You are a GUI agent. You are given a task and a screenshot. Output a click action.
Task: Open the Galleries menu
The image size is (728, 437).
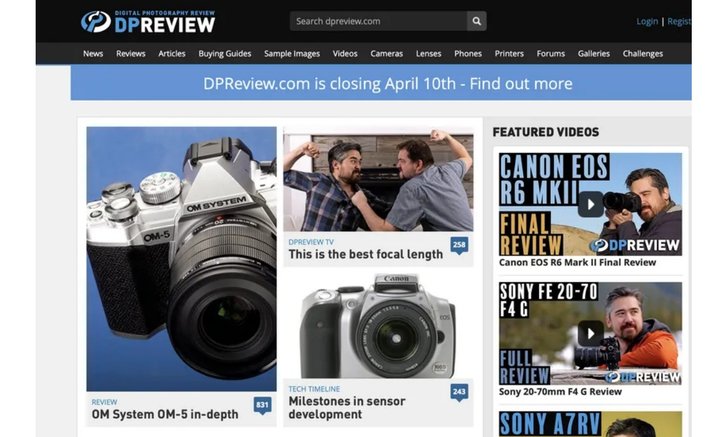[x=594, y=53]
